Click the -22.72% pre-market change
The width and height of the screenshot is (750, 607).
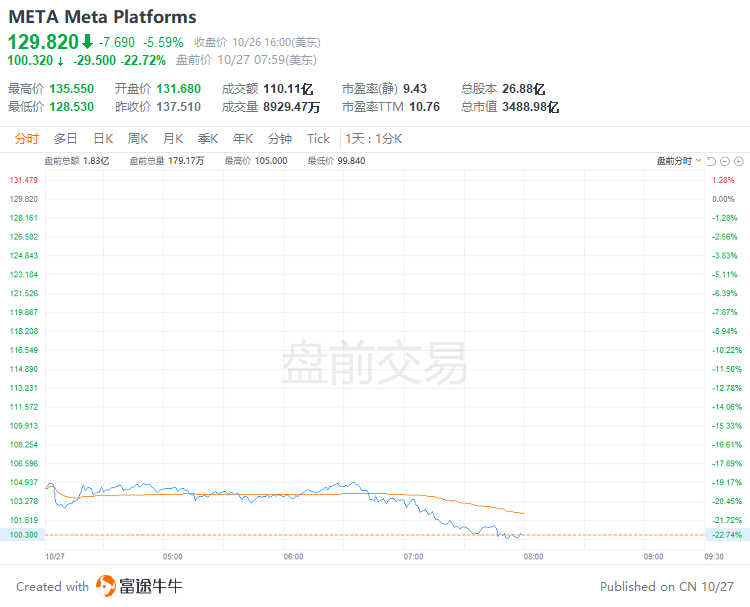(143, 60)
